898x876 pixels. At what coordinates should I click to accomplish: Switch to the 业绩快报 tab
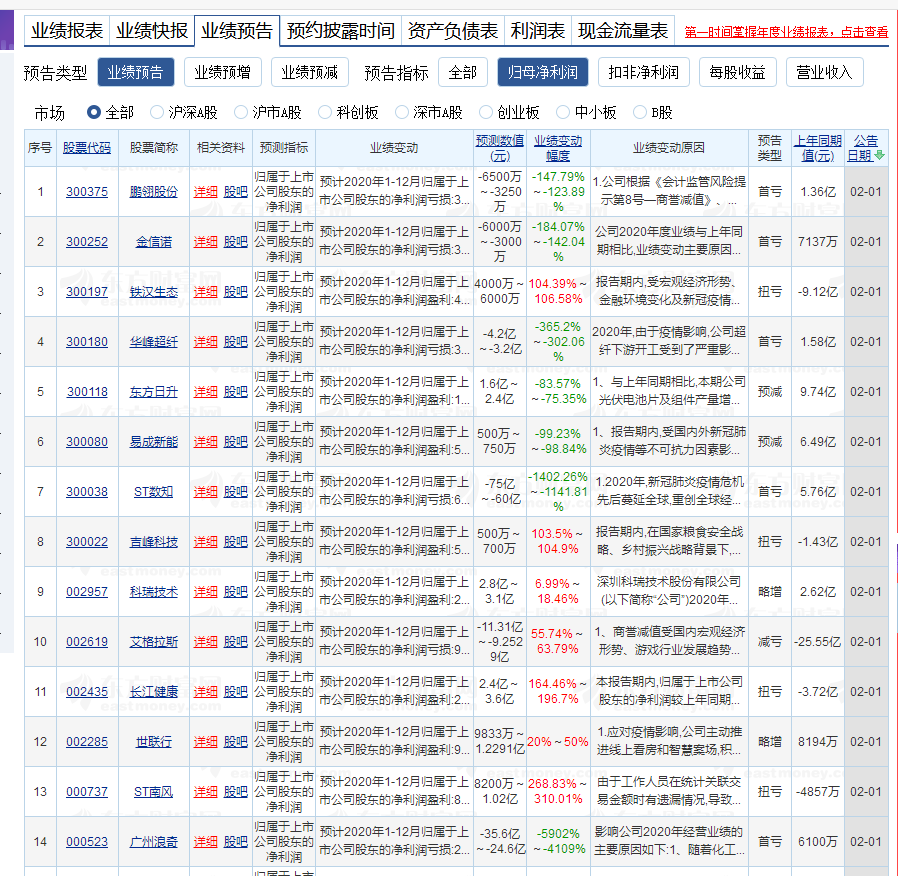pyautogui.click(x=152, y=30)
